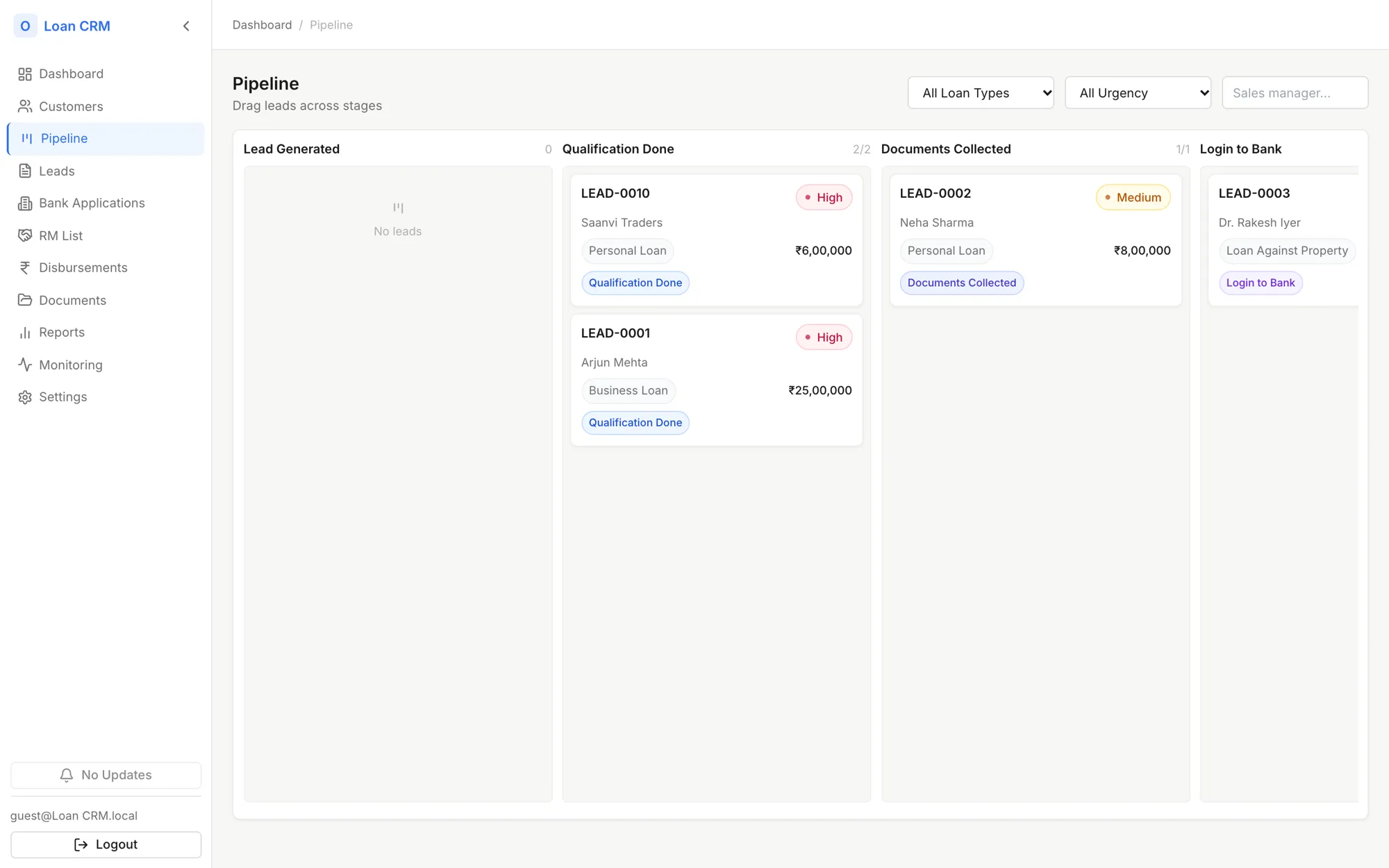Screen dimensions: 1389x868
Task: Click the bell icon in No Updates
Action: point(67,775)
